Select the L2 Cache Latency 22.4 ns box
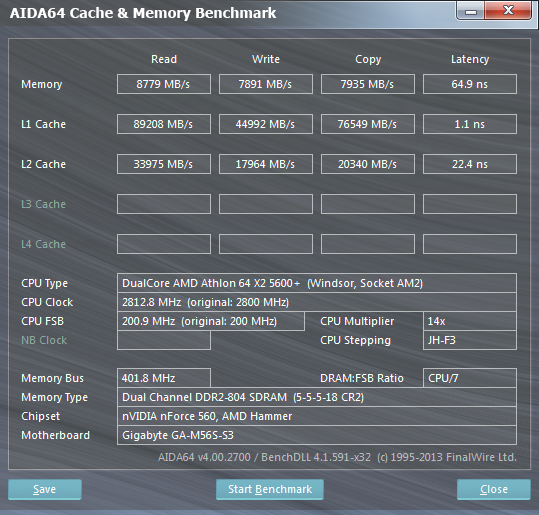The image size is (539, 515). click(x=470, y=164)
